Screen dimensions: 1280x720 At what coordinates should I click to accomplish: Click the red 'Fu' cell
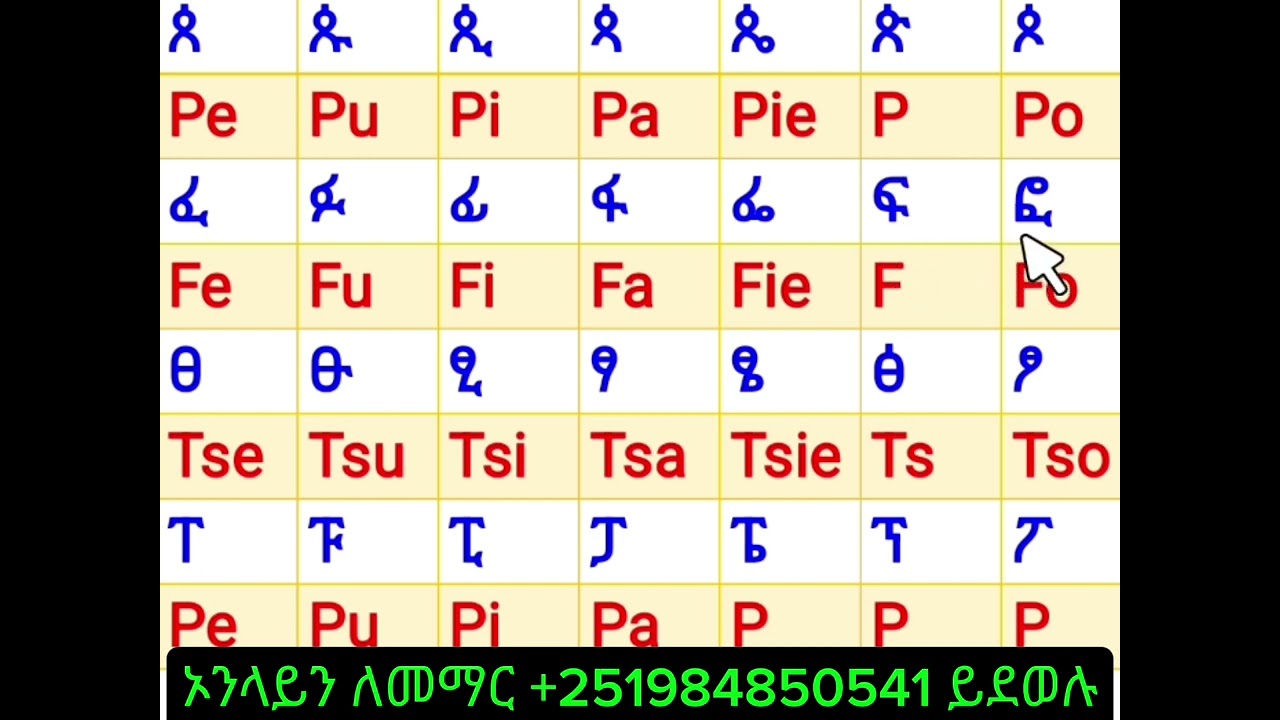point(341,286)
